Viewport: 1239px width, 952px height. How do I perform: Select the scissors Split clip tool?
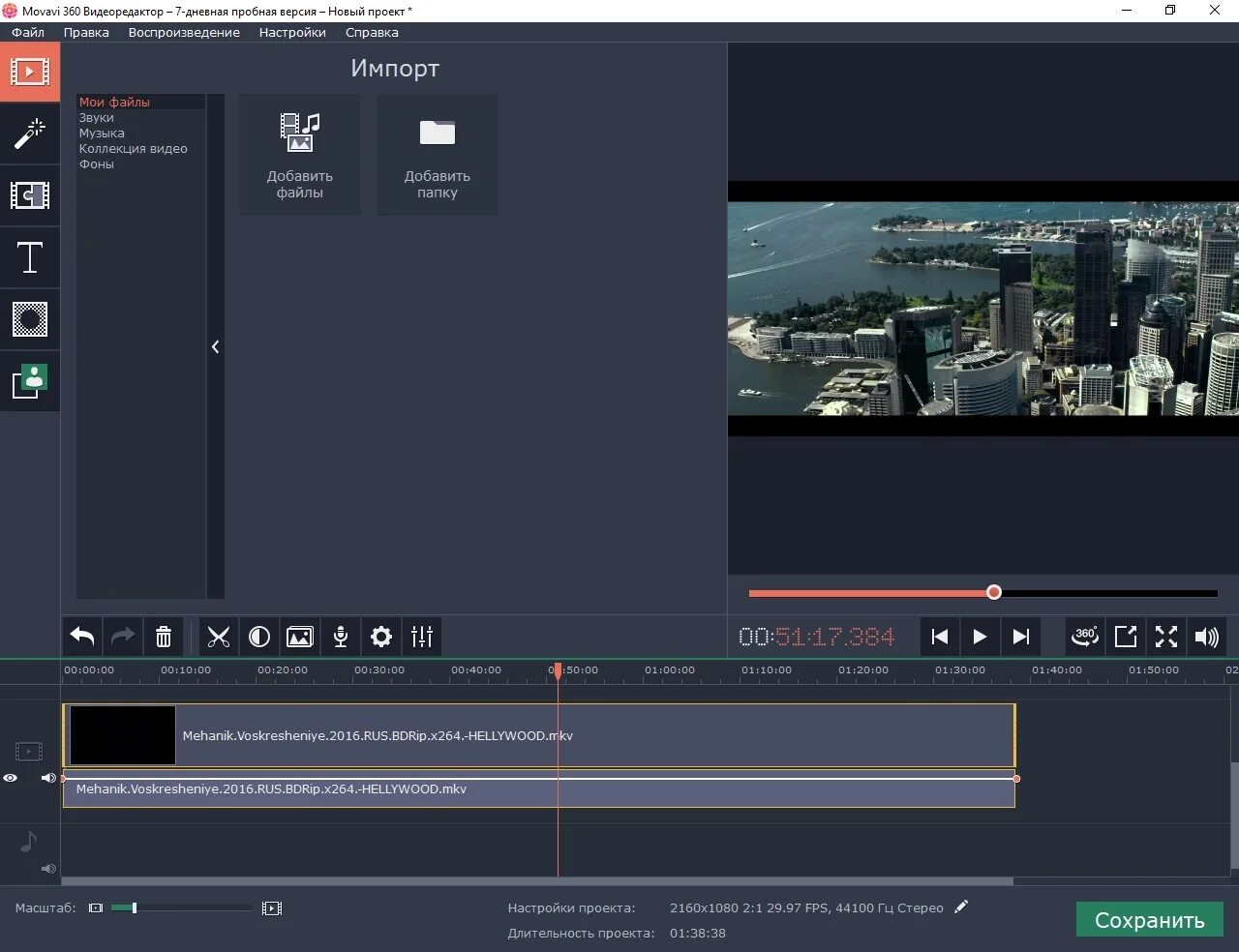coord(219,637)
